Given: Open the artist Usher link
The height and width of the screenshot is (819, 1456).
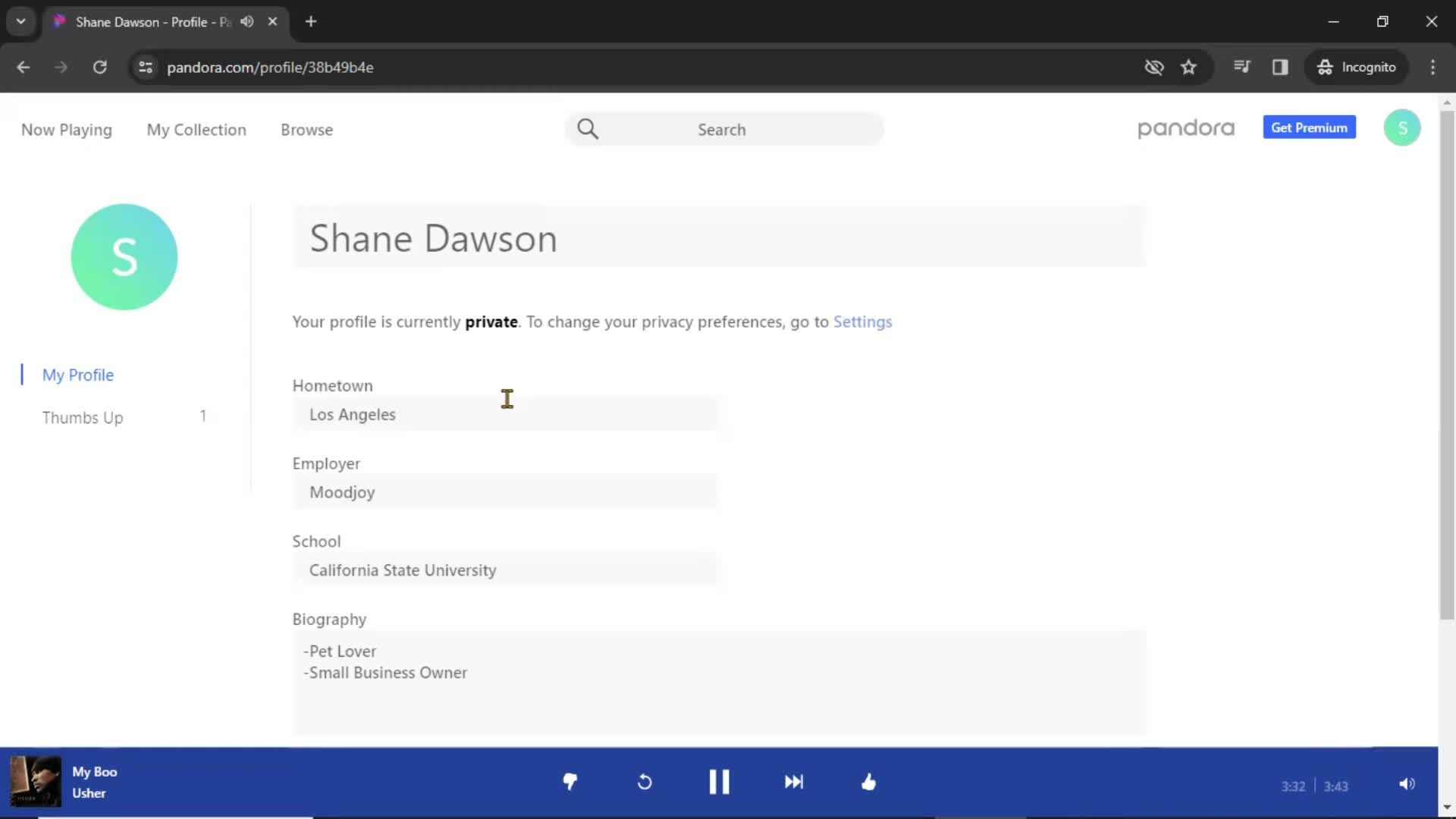Looking at the screenshot, I should 89,793.
